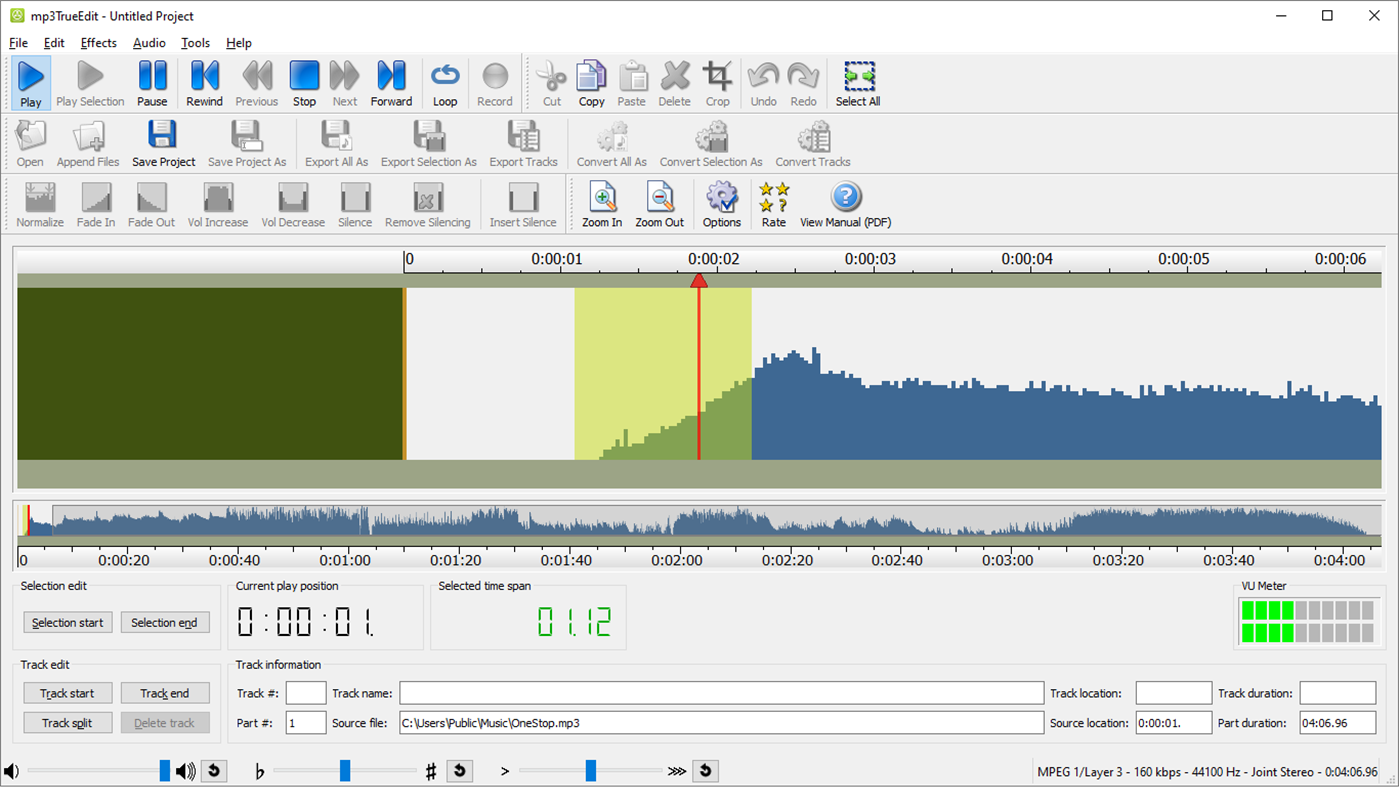Save the current project
The image size is (1399, 787).
pos(163,140)
